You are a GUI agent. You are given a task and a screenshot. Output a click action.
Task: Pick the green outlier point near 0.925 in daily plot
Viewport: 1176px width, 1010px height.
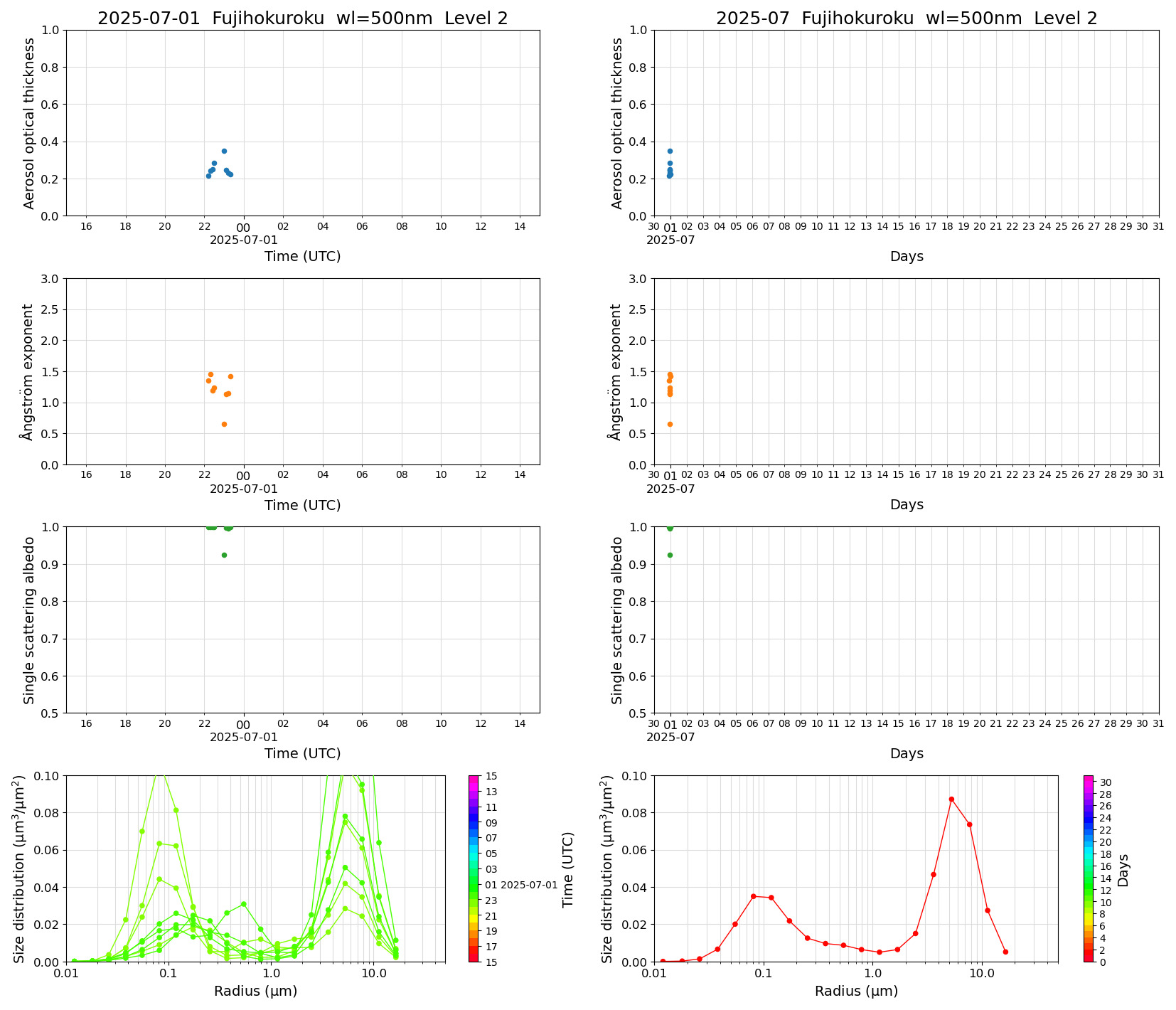click(224, 555)
